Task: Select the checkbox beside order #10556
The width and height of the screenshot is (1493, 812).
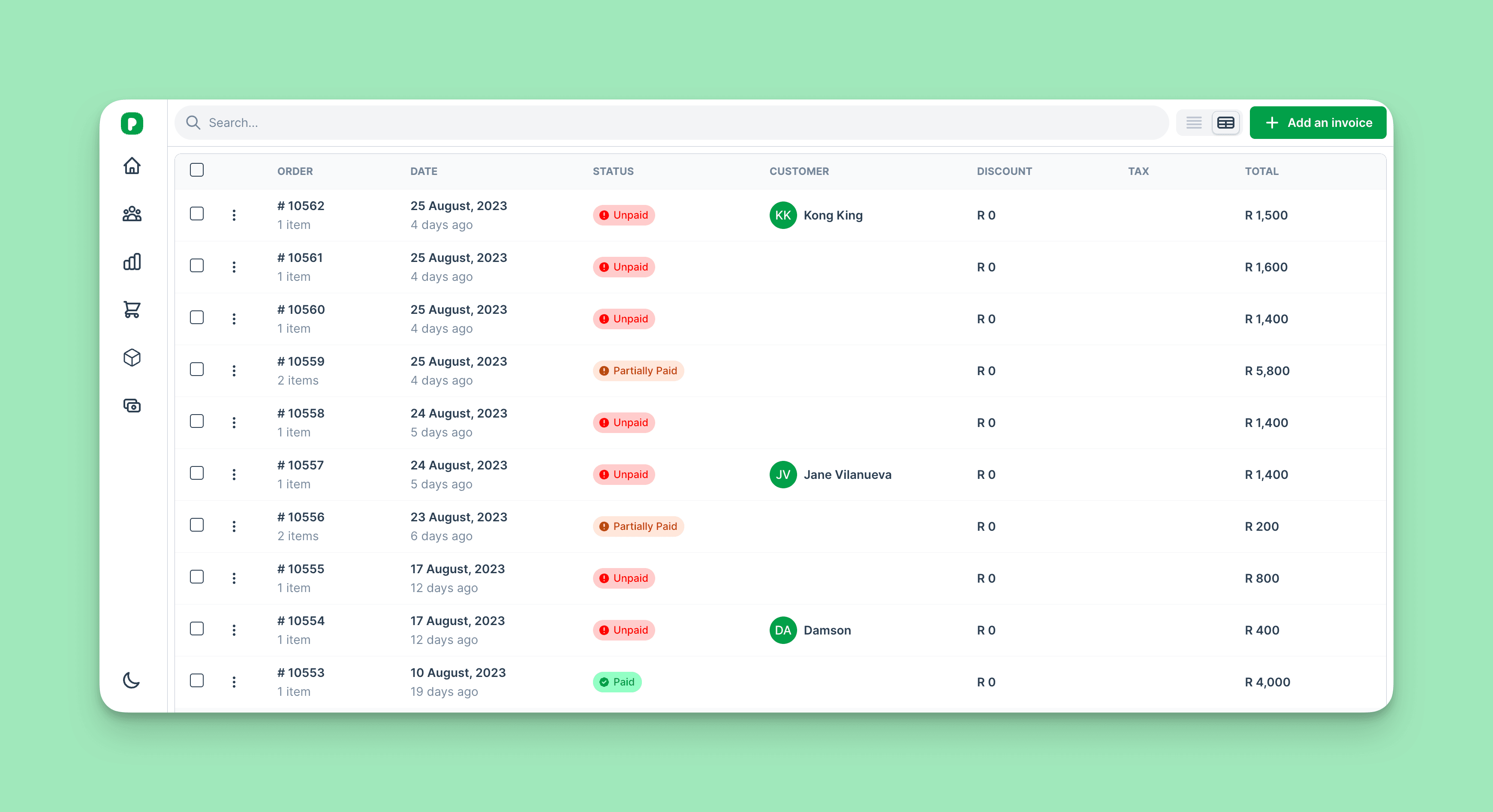Action: coord(196,526)
